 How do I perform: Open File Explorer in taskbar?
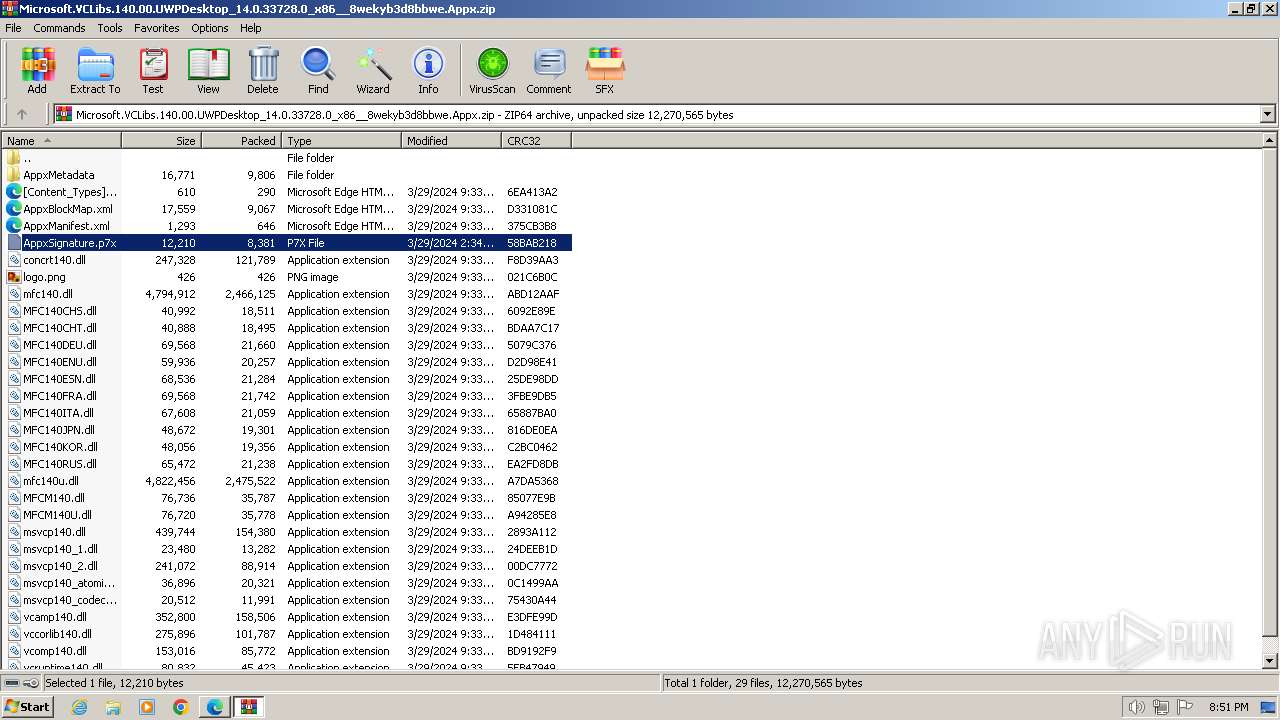click(113, 707)
